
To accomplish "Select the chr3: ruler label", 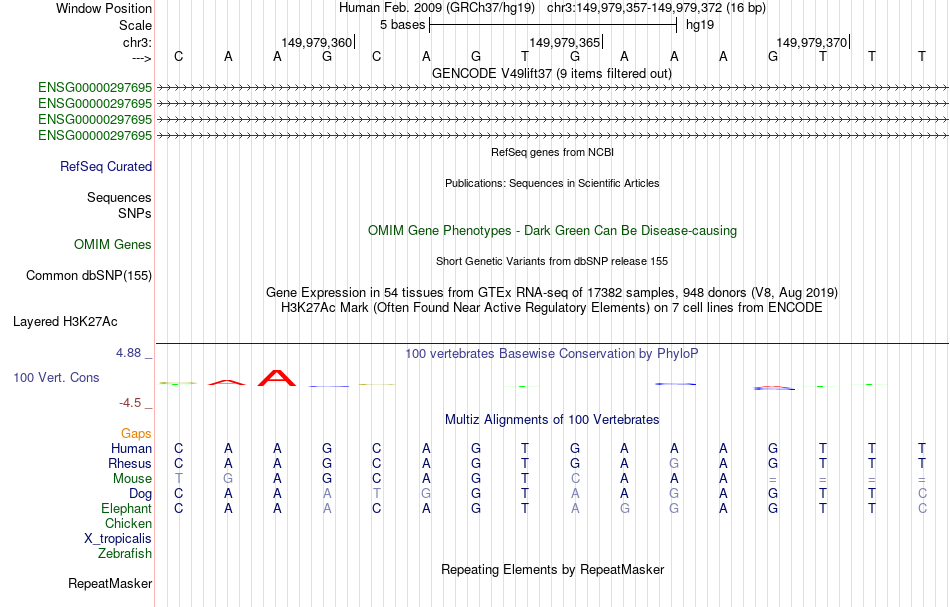I will (x=137, y=42).
